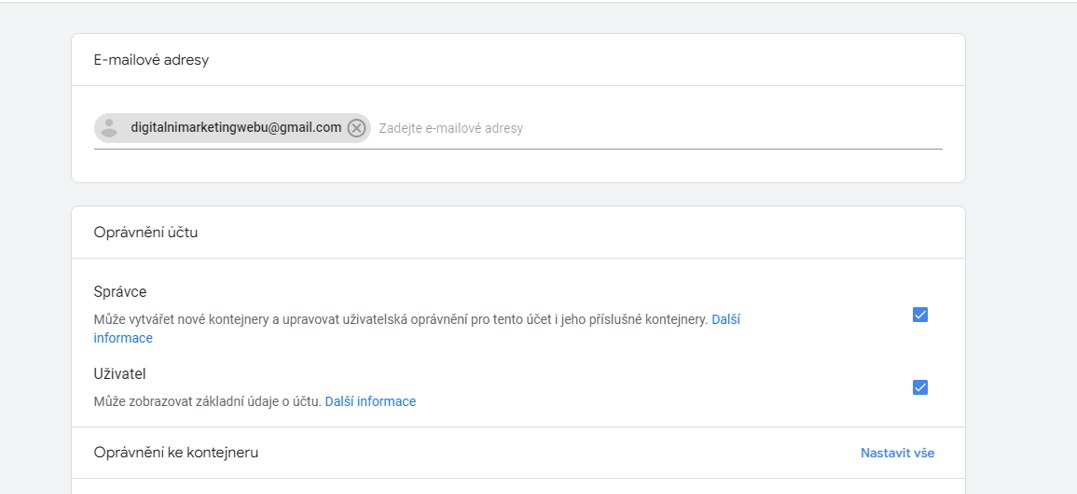Open 'Další informace' link beside Uživatel description
Viewport: 1077px width, 494px height.
(x=370, y=402)
